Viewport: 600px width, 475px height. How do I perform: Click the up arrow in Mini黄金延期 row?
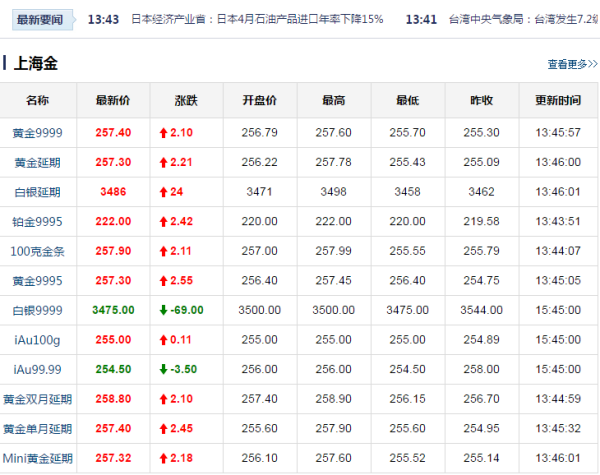tap(163, 458)
